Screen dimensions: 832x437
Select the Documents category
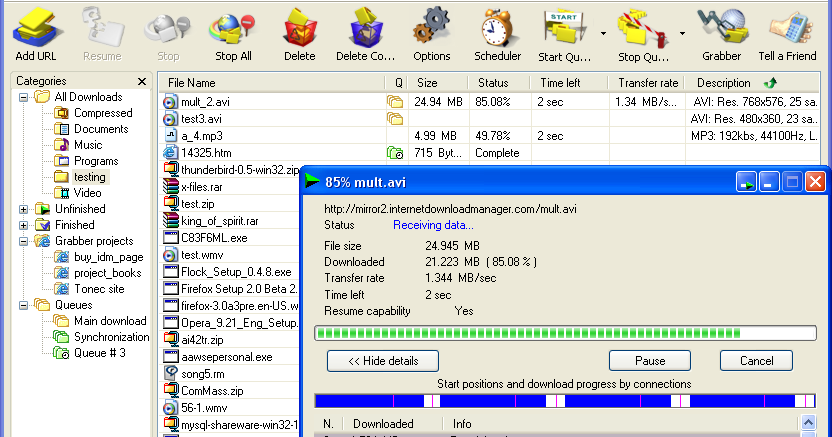coord(101,129)
